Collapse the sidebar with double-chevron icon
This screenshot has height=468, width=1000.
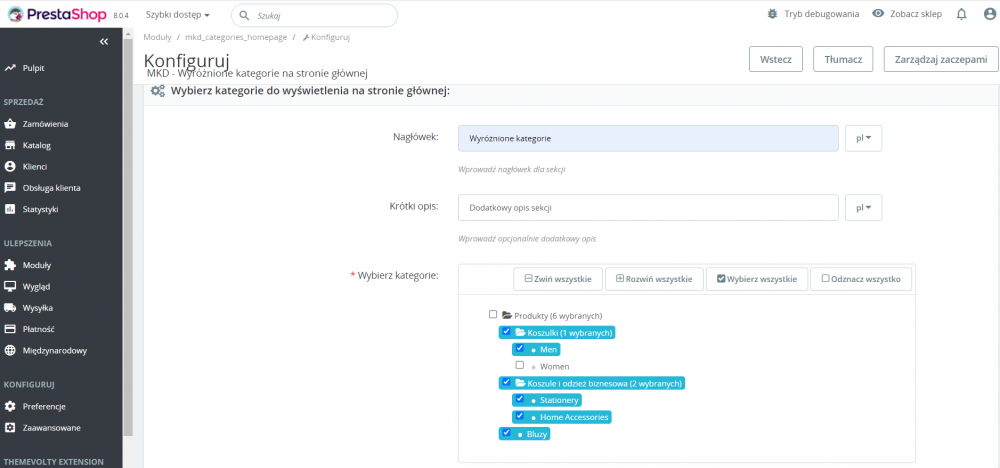104,41
